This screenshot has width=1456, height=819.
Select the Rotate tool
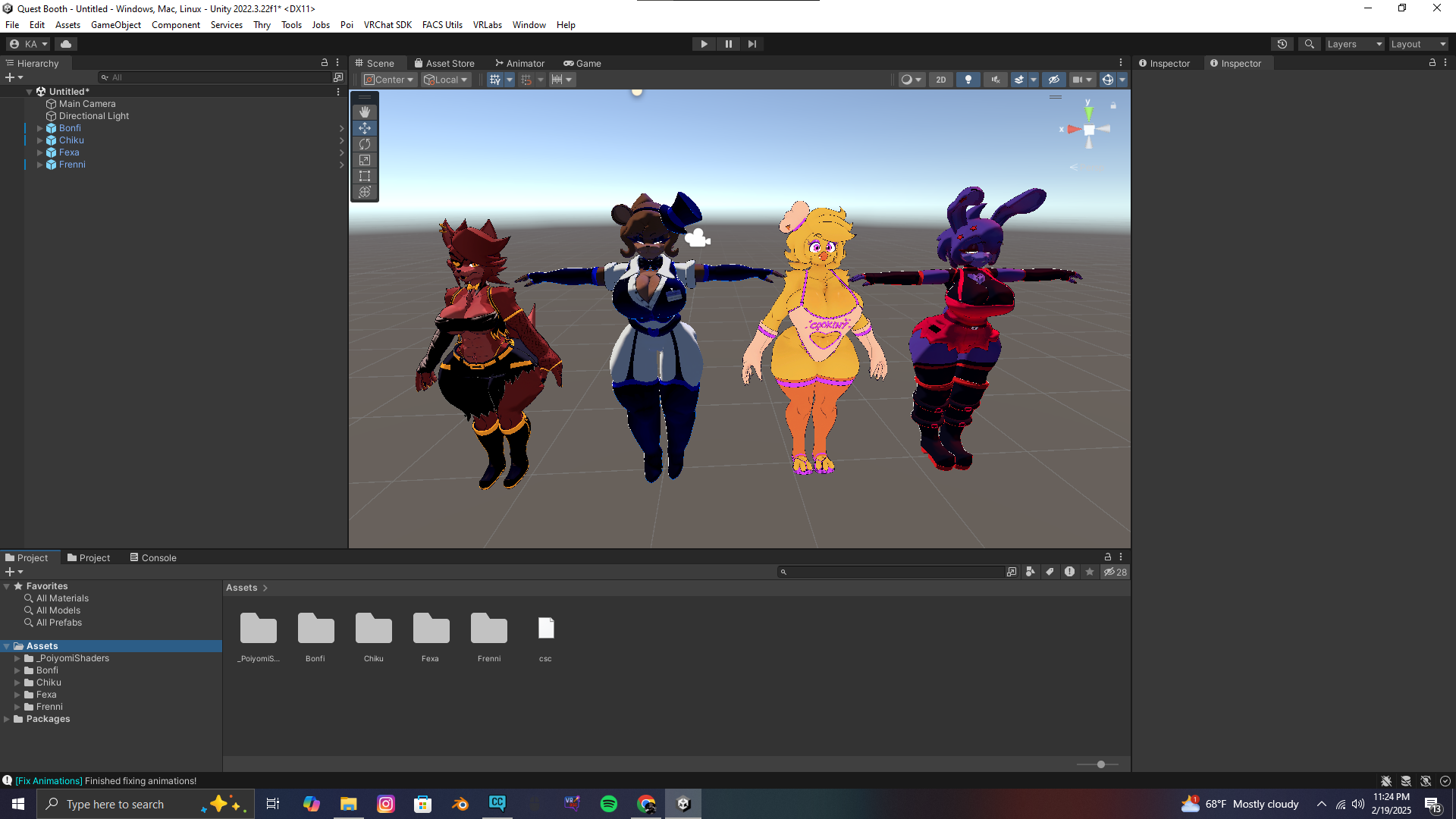pyautogui.click(x=365, y=144)
